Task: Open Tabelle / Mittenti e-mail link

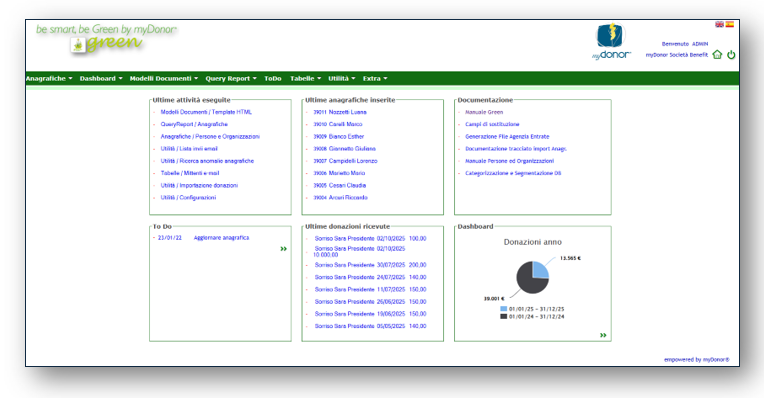Action: point(190,173)
